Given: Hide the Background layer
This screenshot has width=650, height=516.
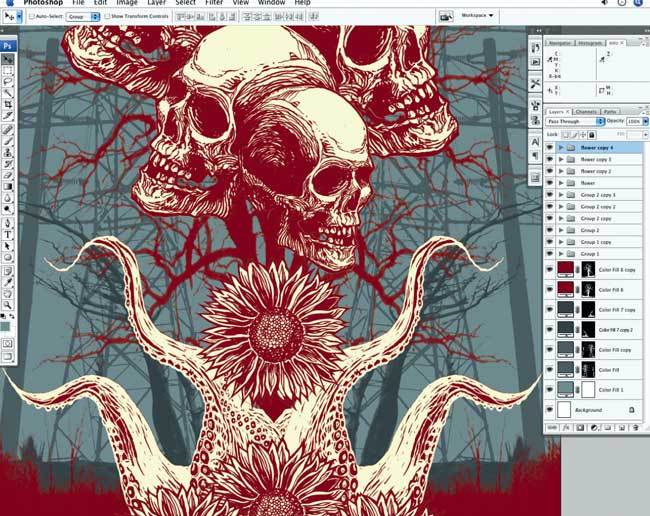Looking at the screenshot, I should 550,410.
